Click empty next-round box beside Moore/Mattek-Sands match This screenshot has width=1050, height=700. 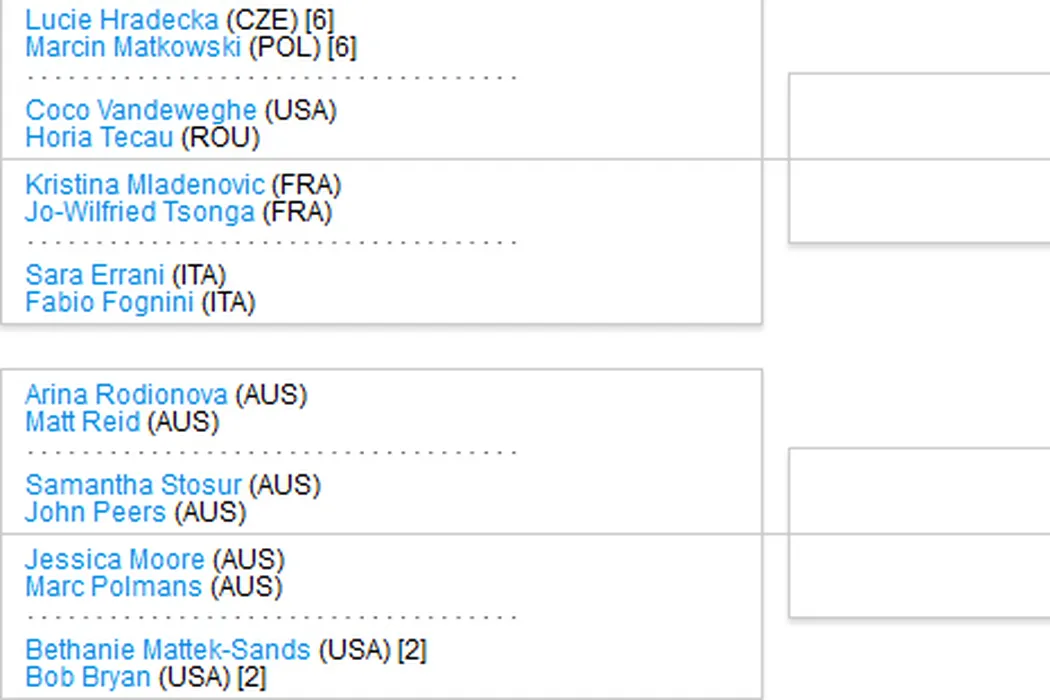click(918, 576)
